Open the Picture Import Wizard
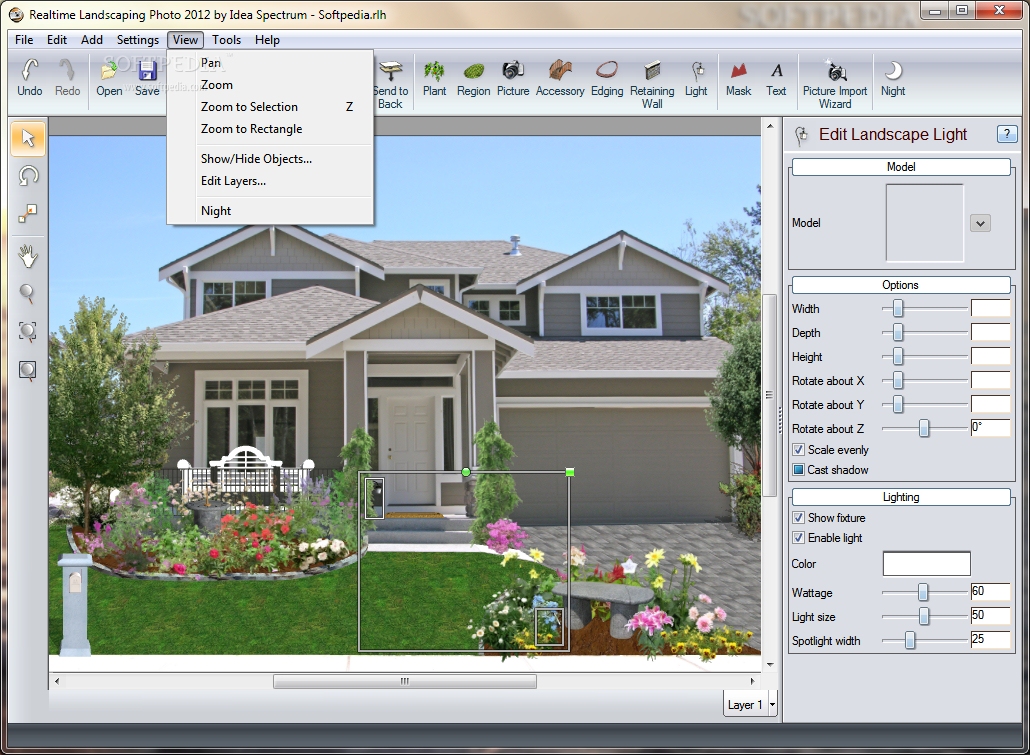 click(835, 84)
